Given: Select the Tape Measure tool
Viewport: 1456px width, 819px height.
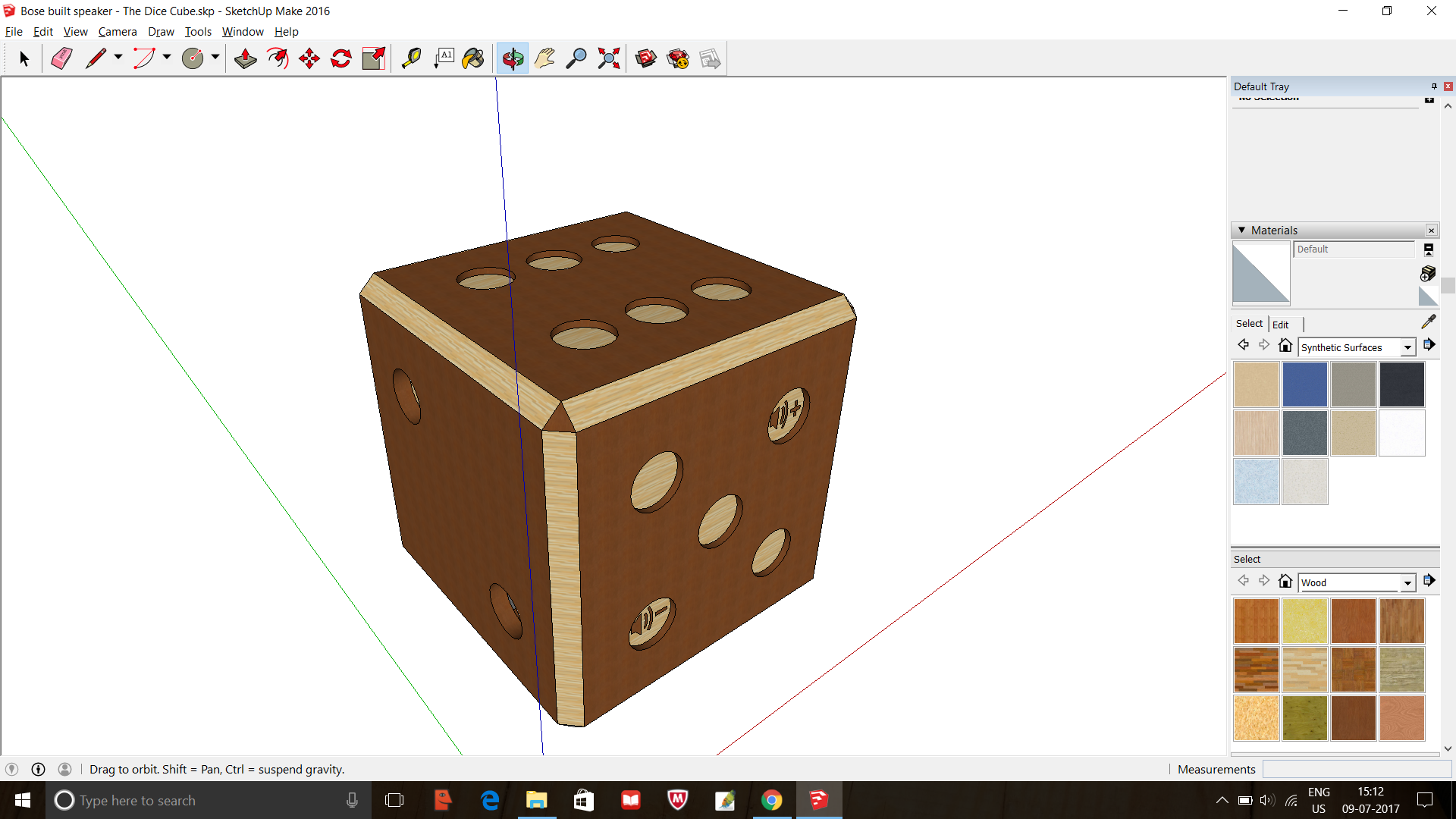Looking at the screenshot, I should click(410, 58).
